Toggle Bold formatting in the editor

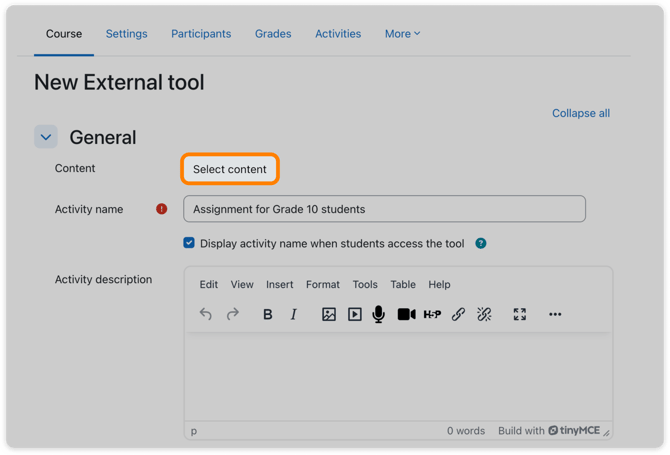point(267,314)
